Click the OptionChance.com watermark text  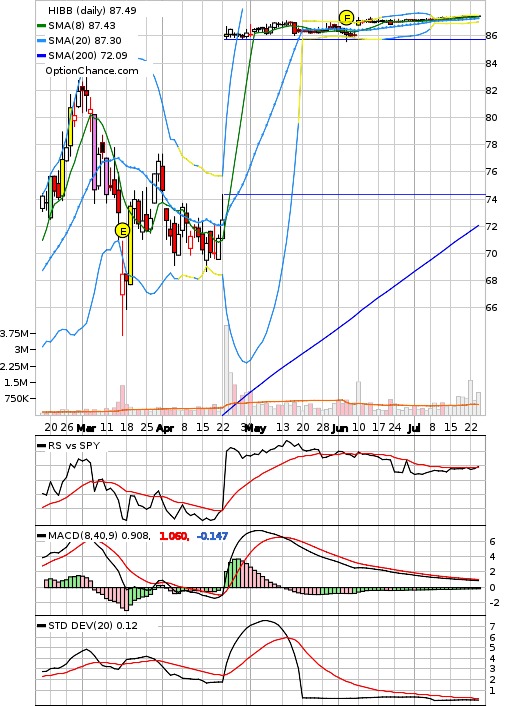click(x=92, y=71)
